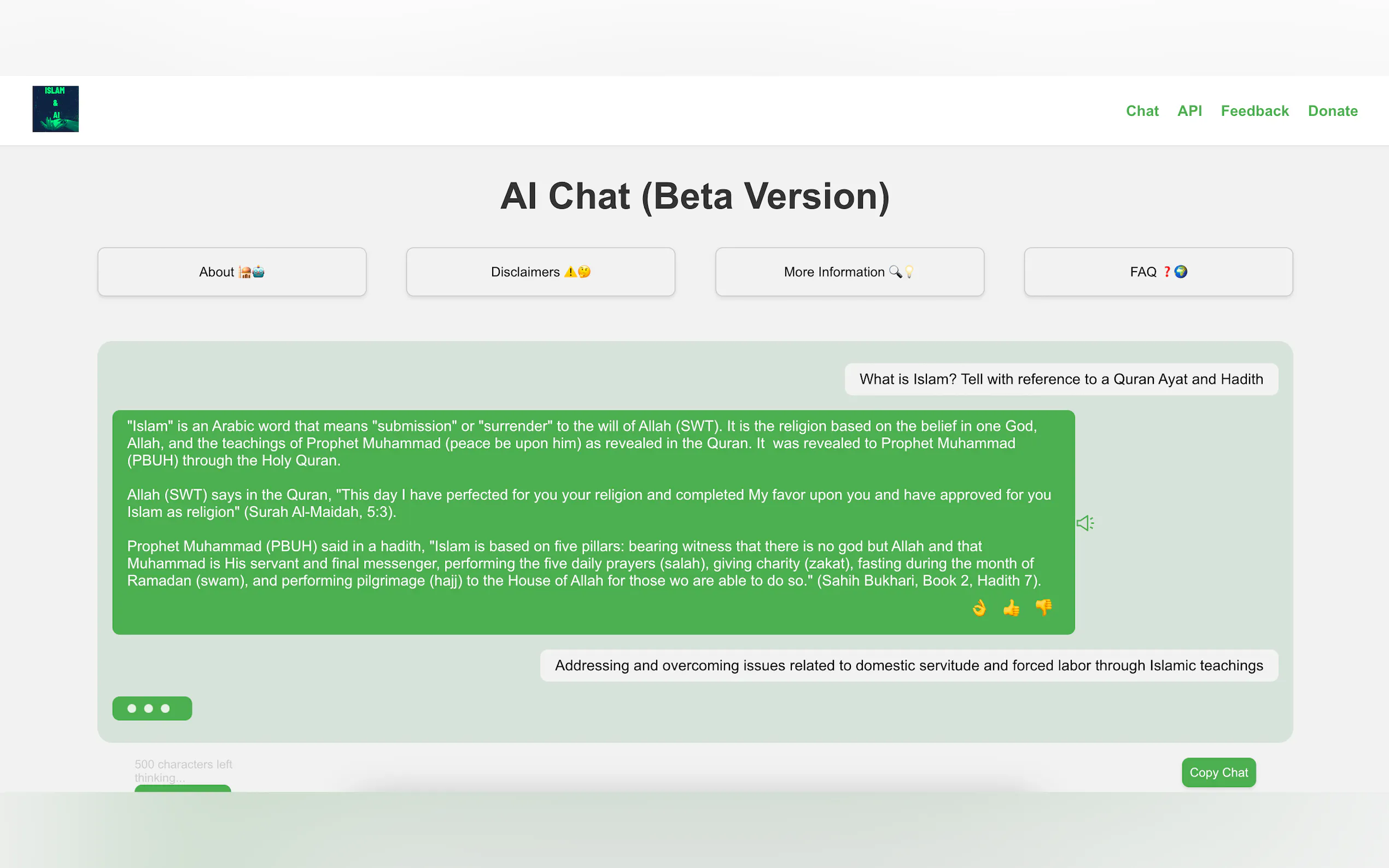Viewport: 1389px width, 868px height.
Task: Click the "What is Islam?" user message
Action: pyautogui.click(x=1060, y=379)
